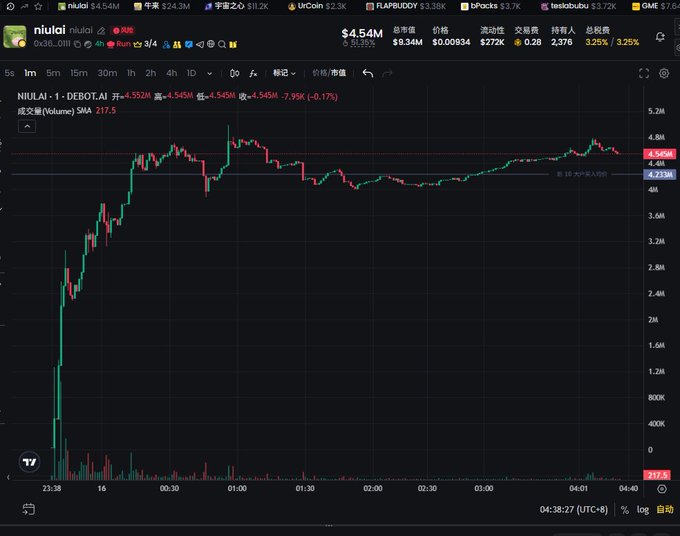Click the price value $0.00934
Image resolution: width=680 pixels, height=536 pixels.
(x=451, y=42)
